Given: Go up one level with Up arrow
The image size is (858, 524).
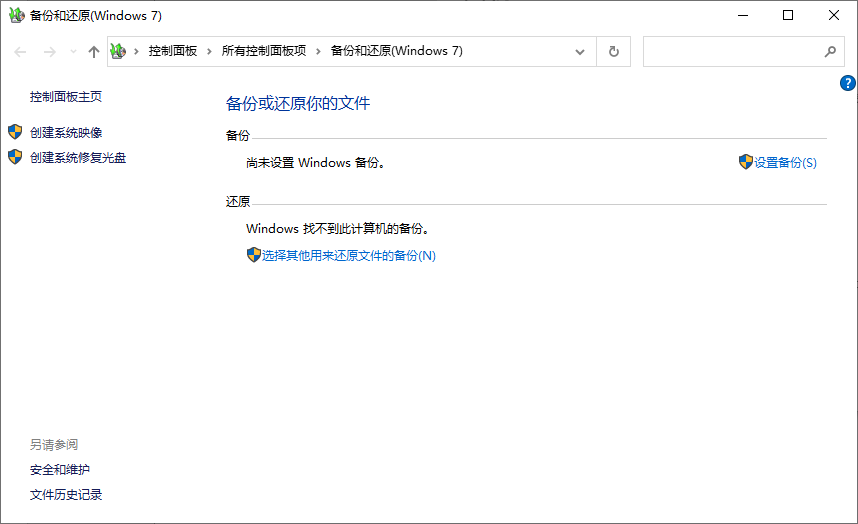Looking at the screenshot, I should (x=94, y=52).
